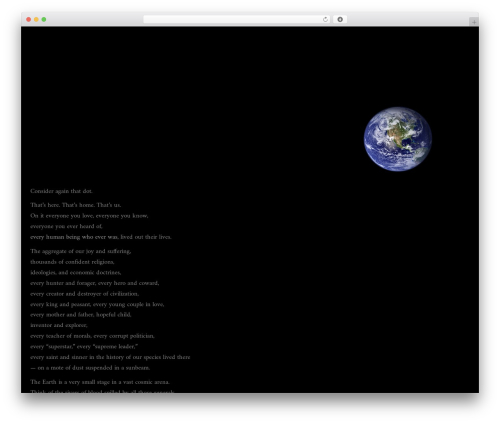Viewport: 500px width, 423px height.
Task: Click the line "That's here. That's home. That's us."
Action: coord(76,205)
